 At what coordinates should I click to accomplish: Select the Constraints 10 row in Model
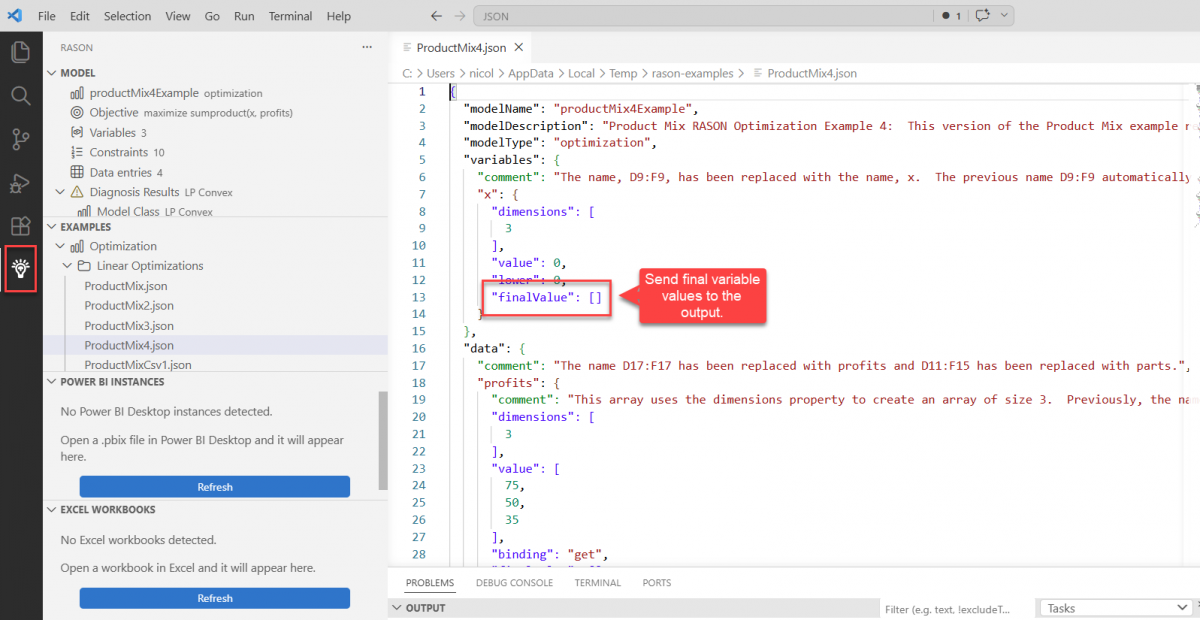tap(215, 152)
